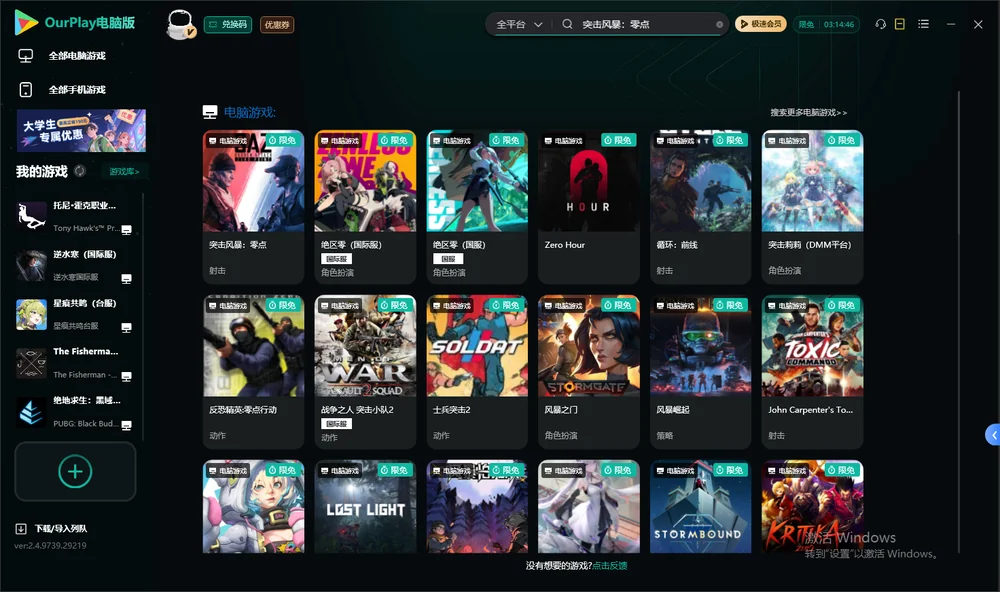The image size is (1000, 592).
Task: Click the yellow square icon in the title bar
Action: [900, 24]
